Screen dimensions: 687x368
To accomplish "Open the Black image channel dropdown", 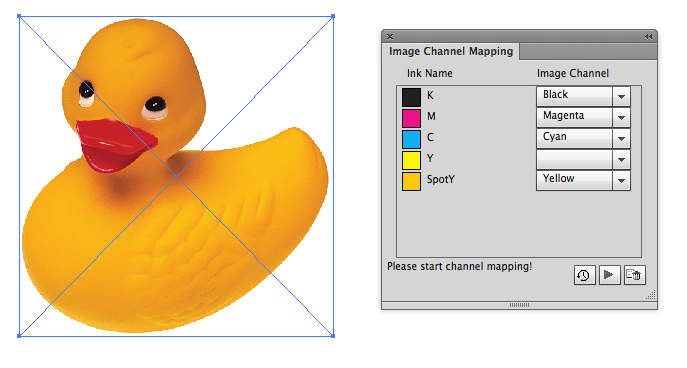I will tap(621, 96).
